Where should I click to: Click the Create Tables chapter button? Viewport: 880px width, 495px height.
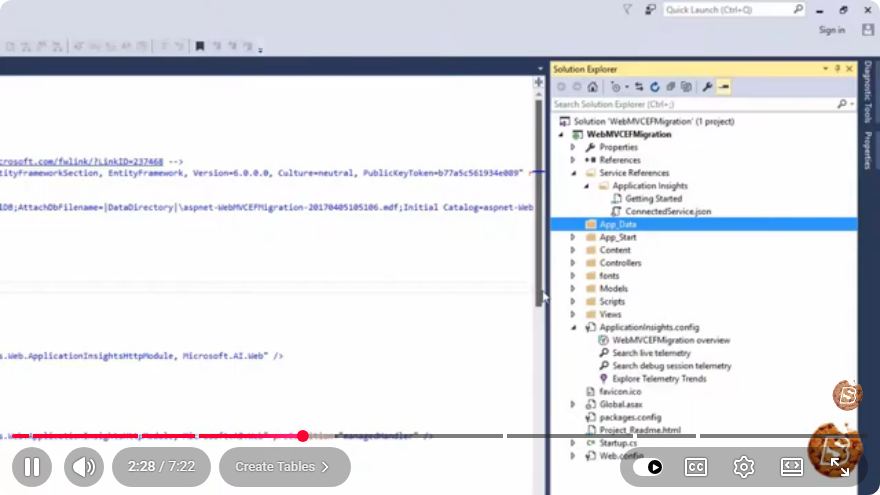pyautogui.click(x=285, y=466)
